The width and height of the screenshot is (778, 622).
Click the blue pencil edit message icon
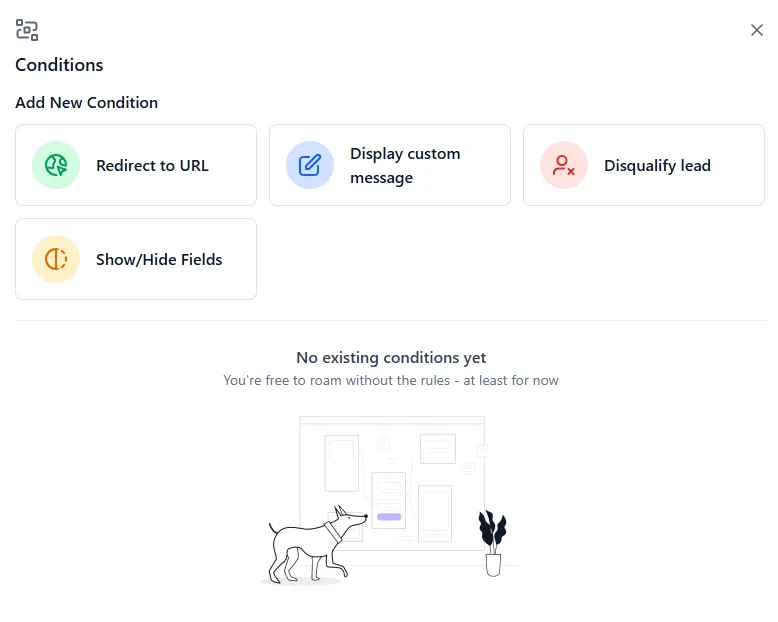click(x=310, y=165)
